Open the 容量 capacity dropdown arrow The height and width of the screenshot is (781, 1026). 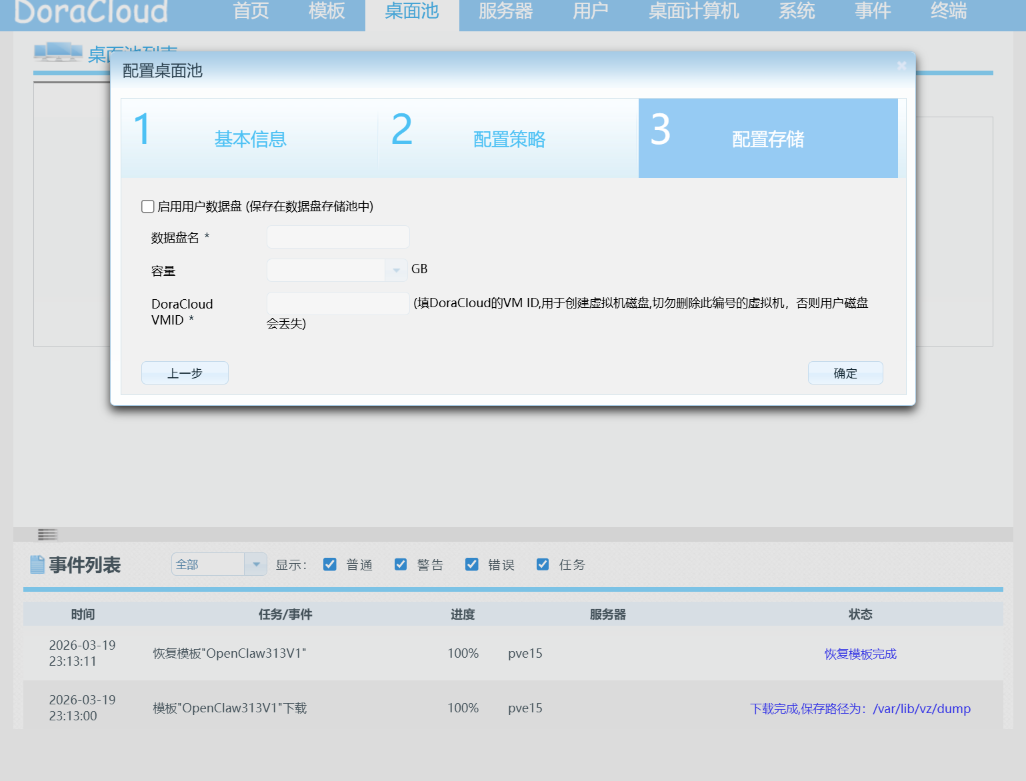(396, 270)
